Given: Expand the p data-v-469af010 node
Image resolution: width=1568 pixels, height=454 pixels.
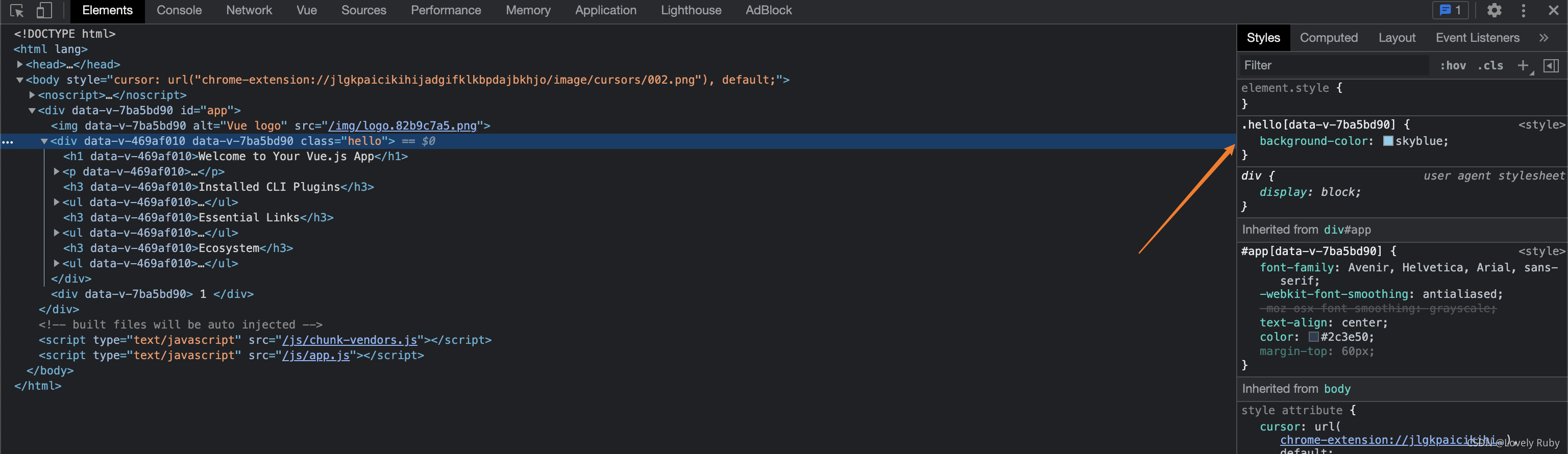Looking at the screenshot, I should [x=56, y=171].
